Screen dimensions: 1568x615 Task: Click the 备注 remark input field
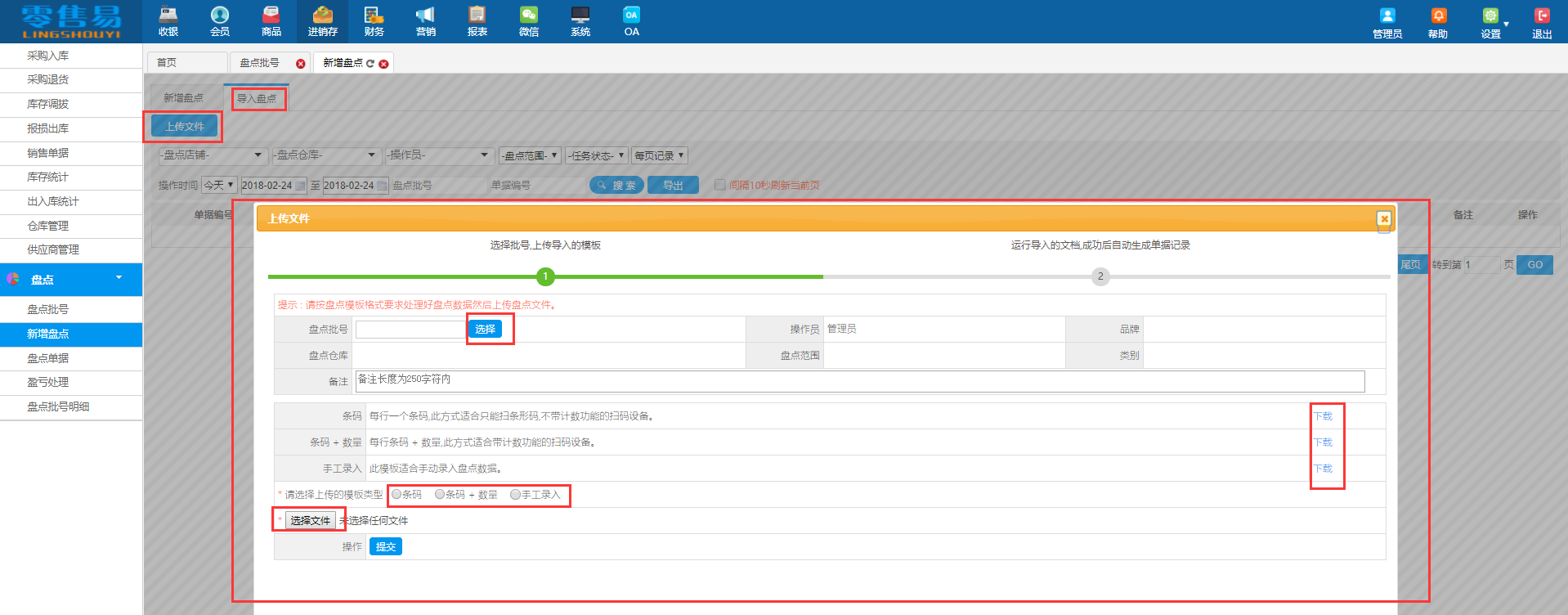point(859,380)
